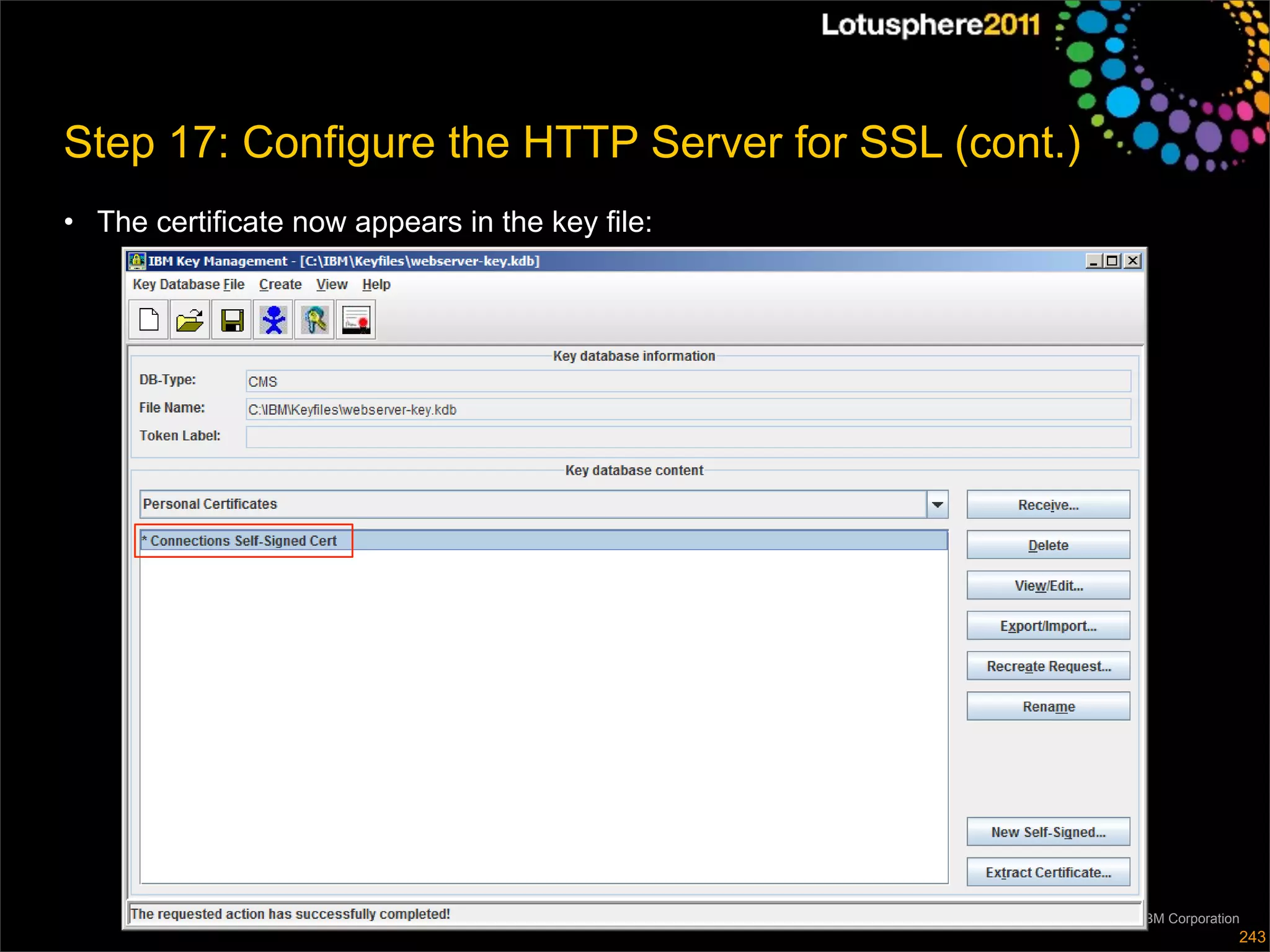
Task: Click the save floppy disk icon
Action: [x=232, y=320]
